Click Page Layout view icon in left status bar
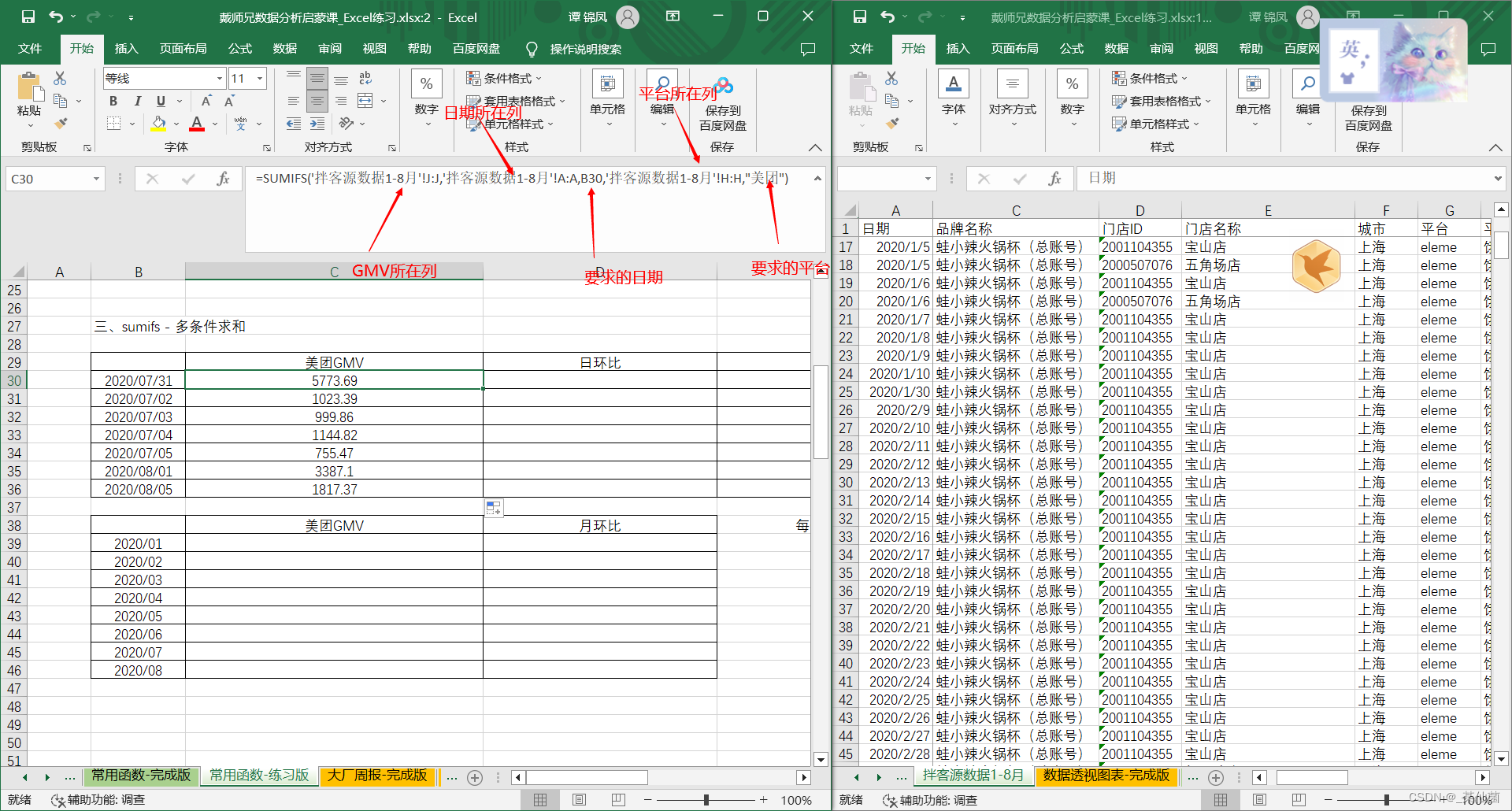 [x=580, y=800]
